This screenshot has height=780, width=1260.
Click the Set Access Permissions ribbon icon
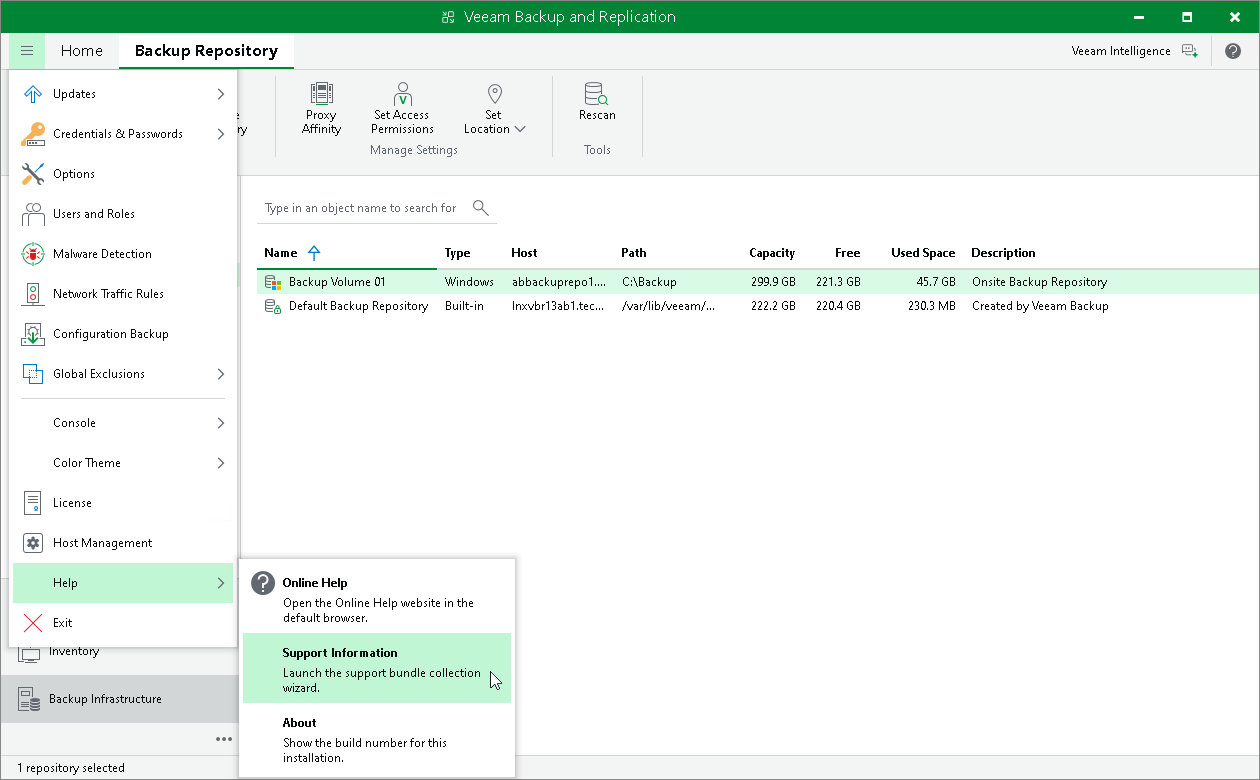(403, 94)
